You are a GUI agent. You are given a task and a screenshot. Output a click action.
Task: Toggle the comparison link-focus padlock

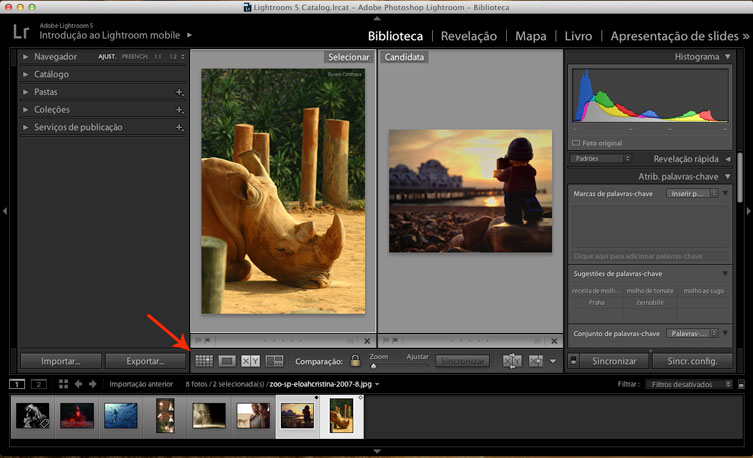coord(354,361)
